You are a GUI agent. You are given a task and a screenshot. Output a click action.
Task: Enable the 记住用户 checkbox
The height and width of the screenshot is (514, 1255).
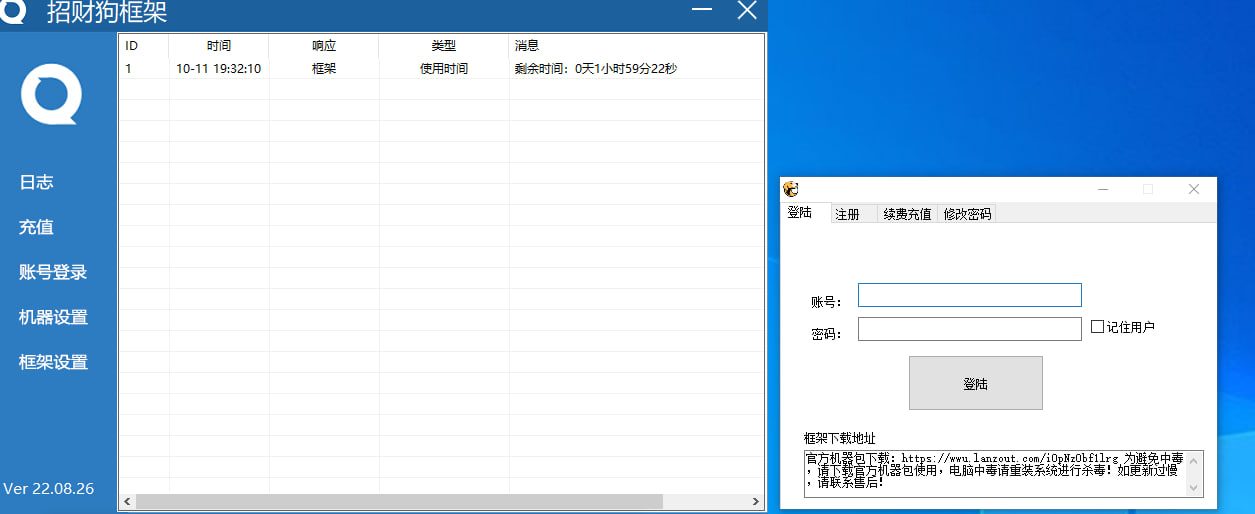pos(1097,326)
